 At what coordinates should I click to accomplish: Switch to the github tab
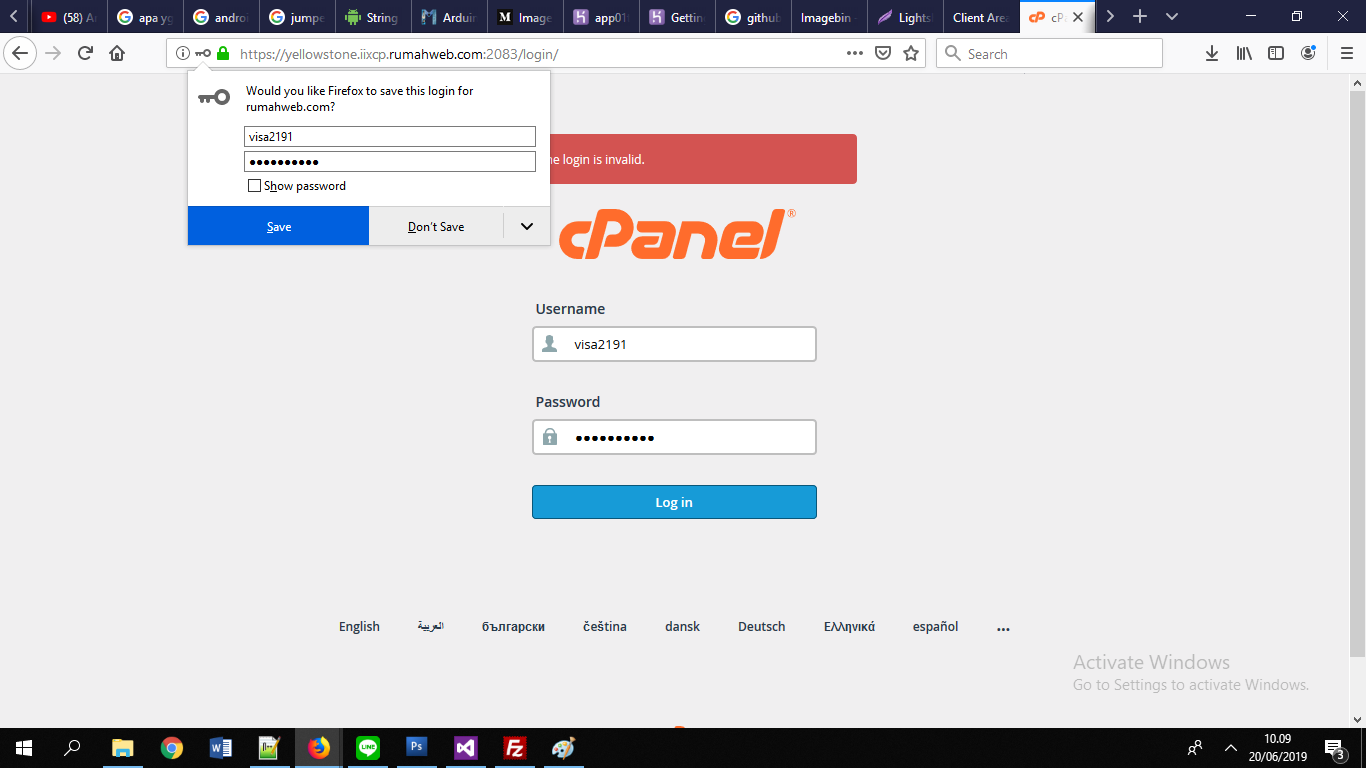coord(753,17)
